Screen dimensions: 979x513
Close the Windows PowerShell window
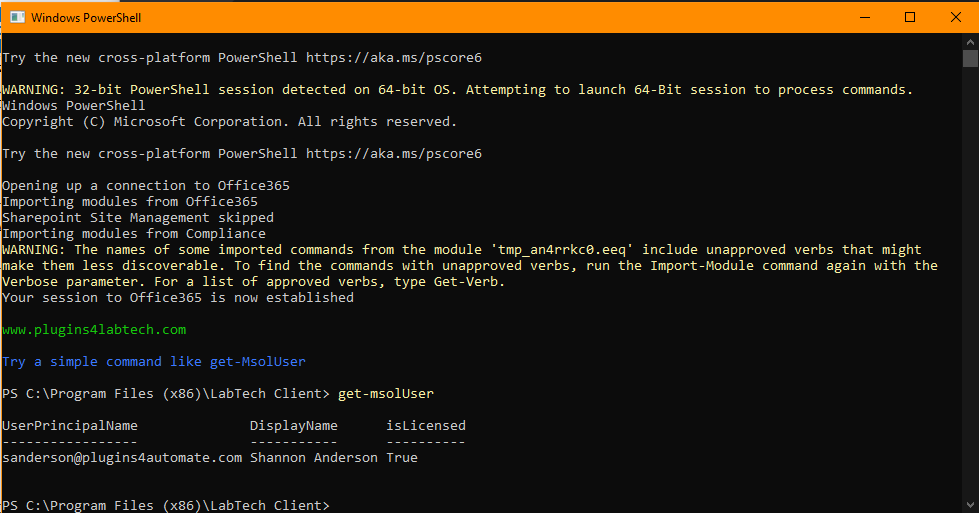[955, 17]
